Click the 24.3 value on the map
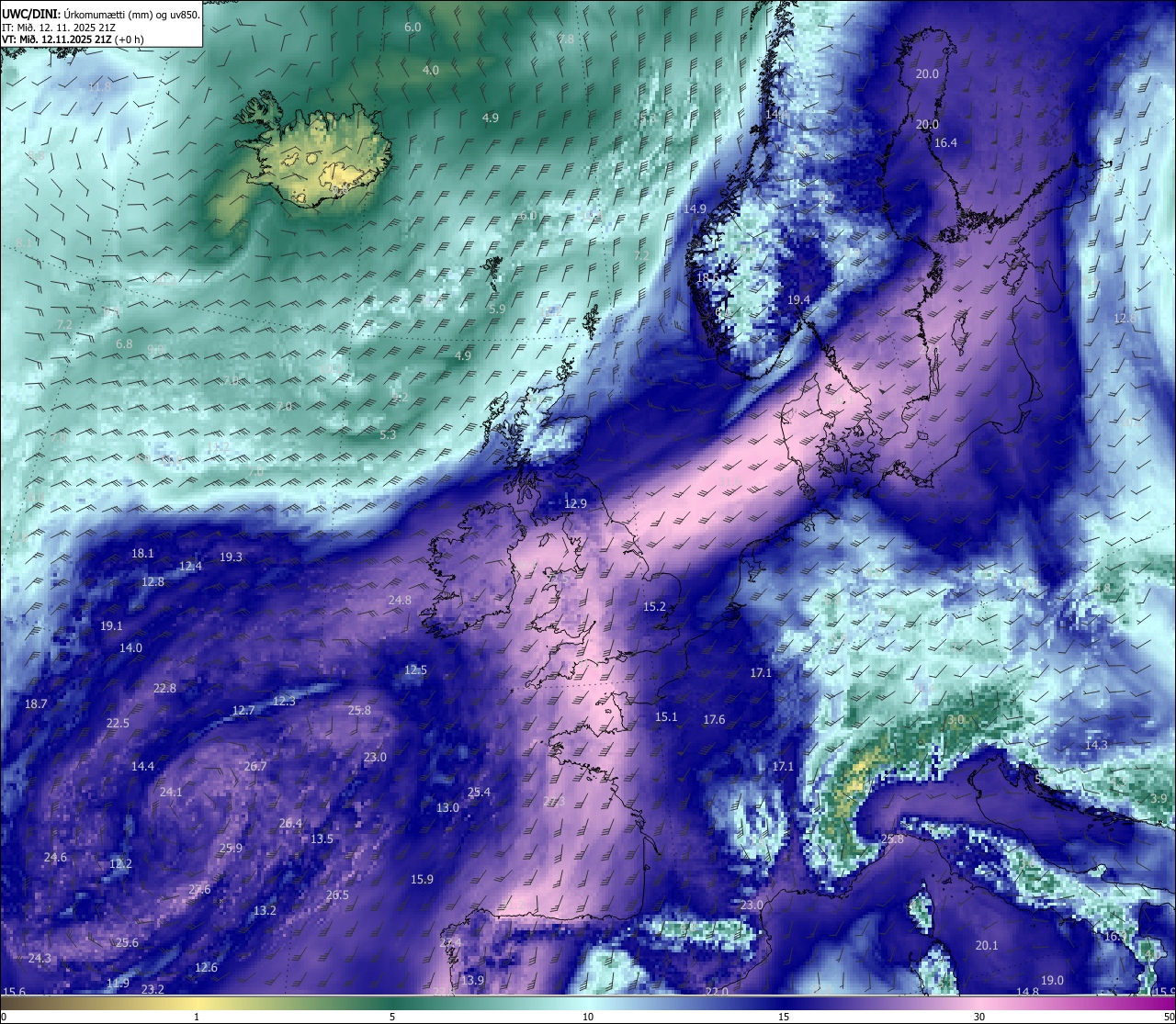Screen dimensions: 1176x1024 (40, 959)
